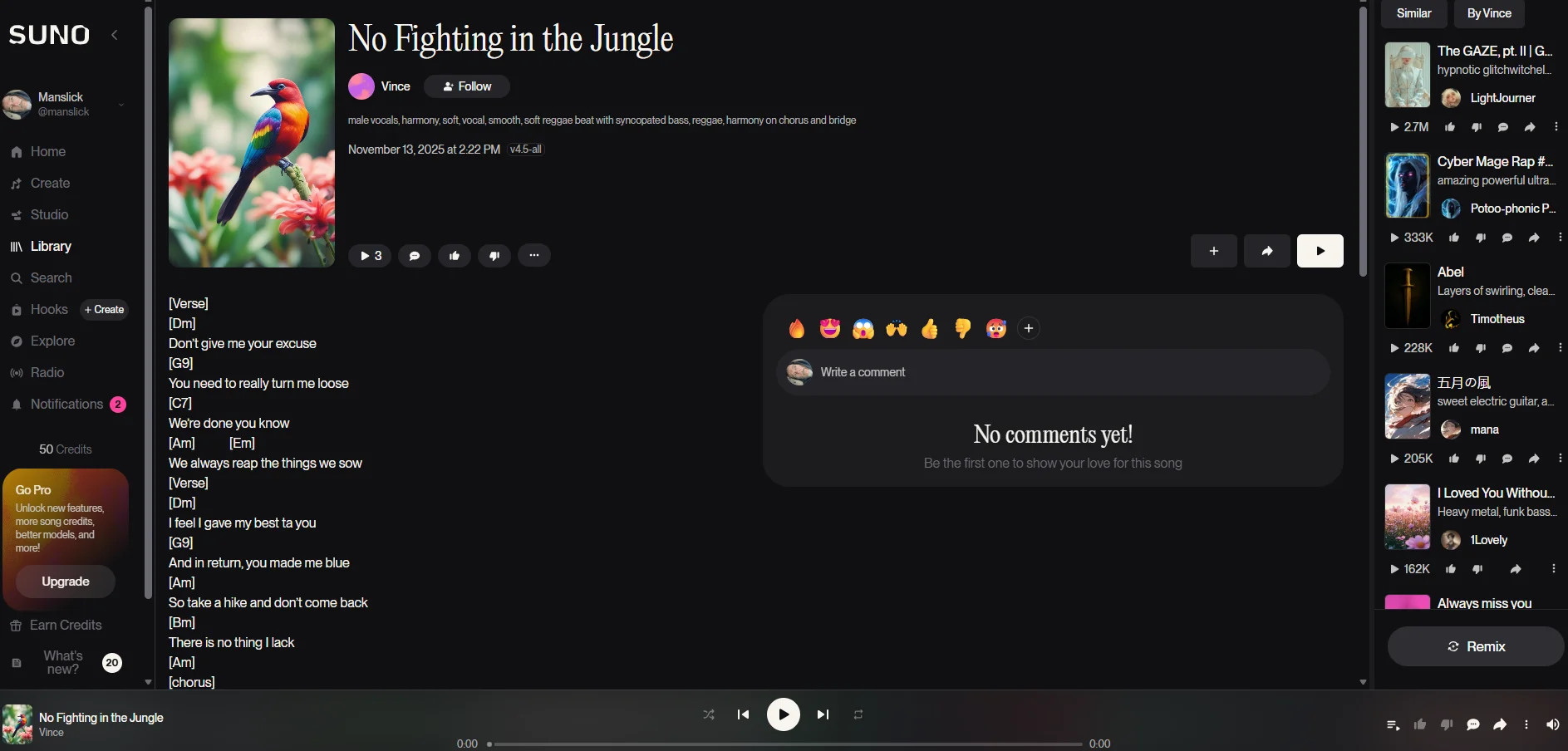Mute the volume speaker icon

coord(1552,724)
